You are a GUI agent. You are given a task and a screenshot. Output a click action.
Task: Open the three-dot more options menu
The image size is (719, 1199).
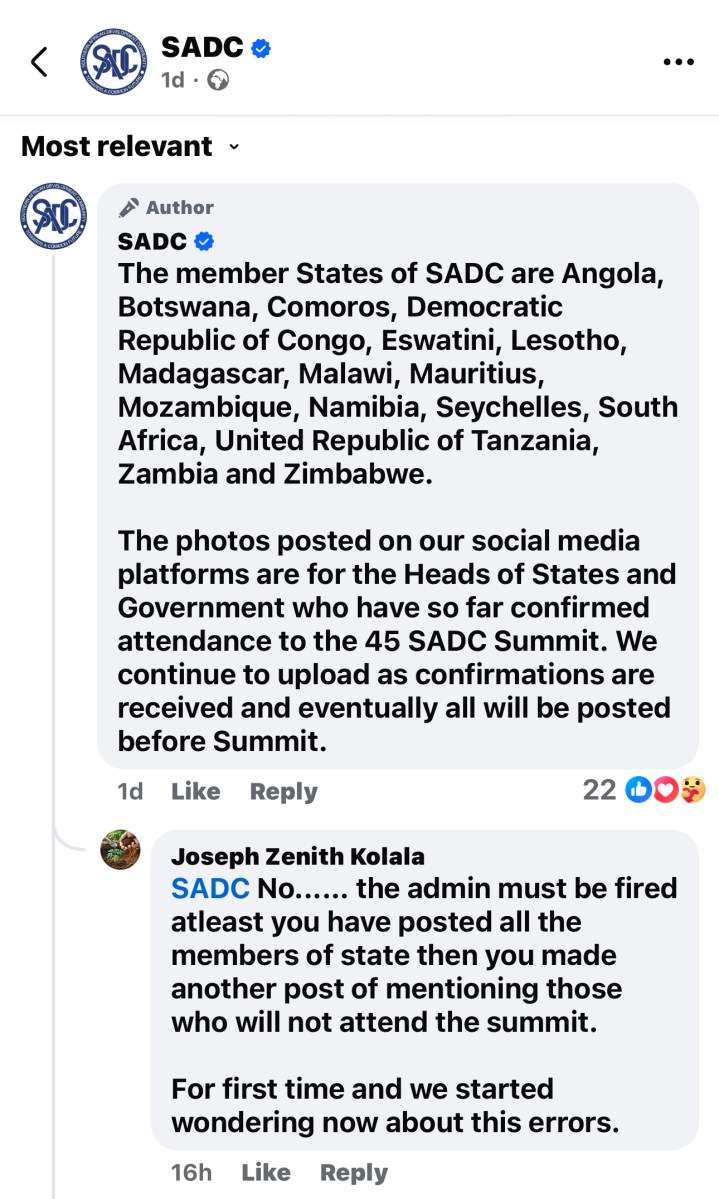(678, 62)
